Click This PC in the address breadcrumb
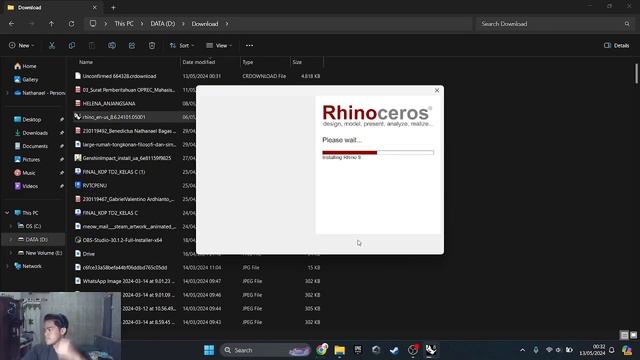The width and height of the screenshot is (640, 360). [124, 24]
